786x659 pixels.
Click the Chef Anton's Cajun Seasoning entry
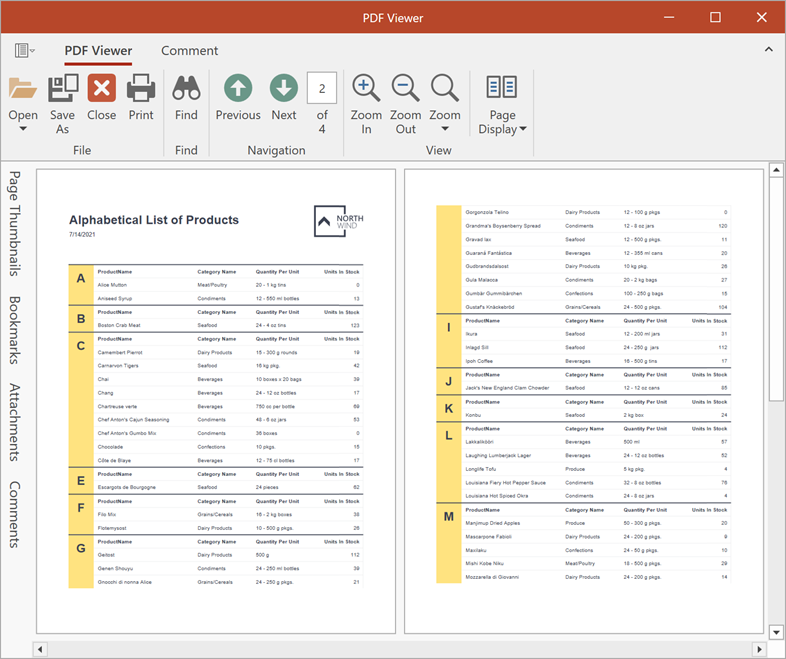point(133,419)
